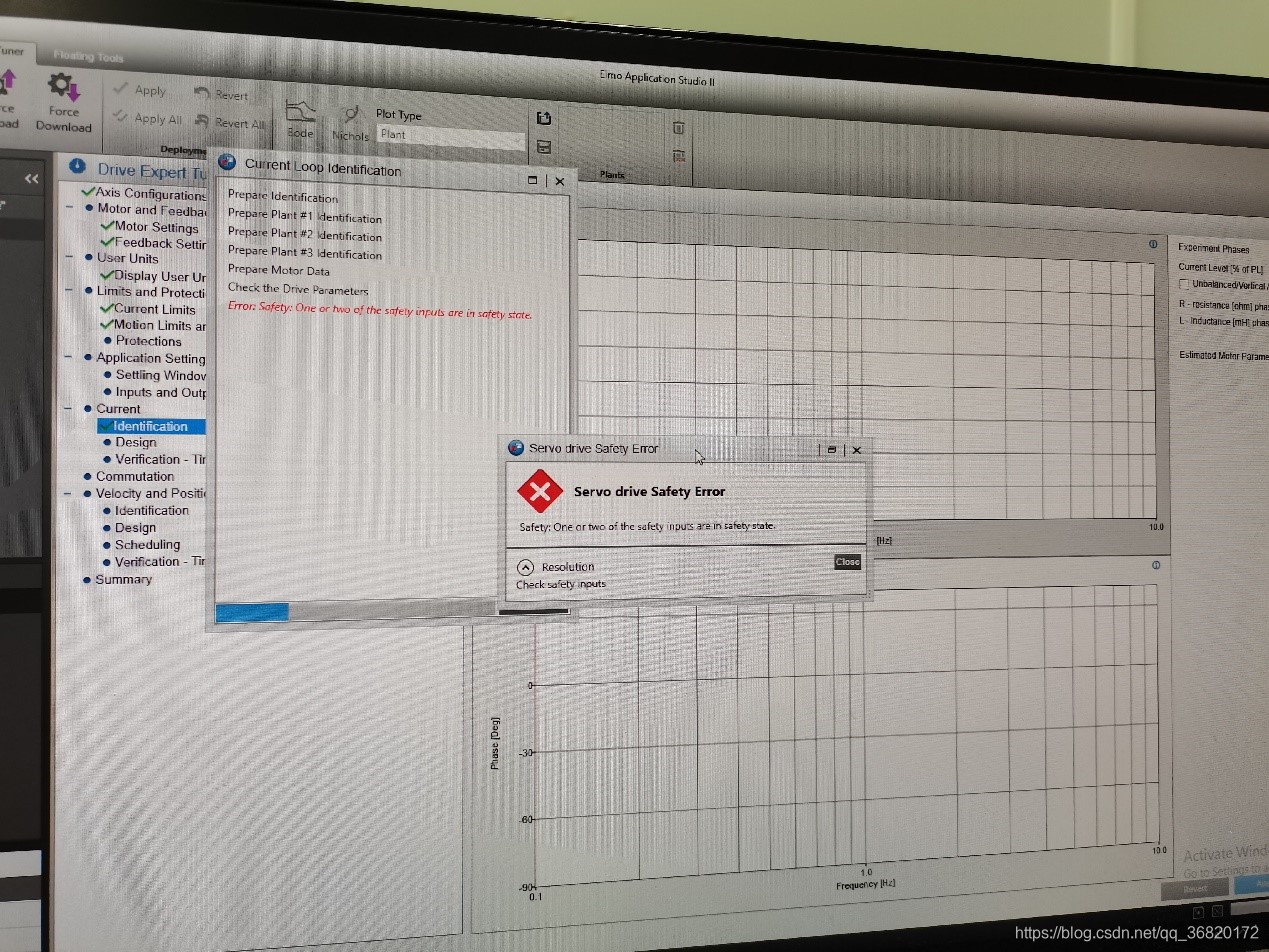Viewport: 1269px width, 952px height.
Task: Maximize the Servo drive Safety Error dialog
Action: (831, 450)
